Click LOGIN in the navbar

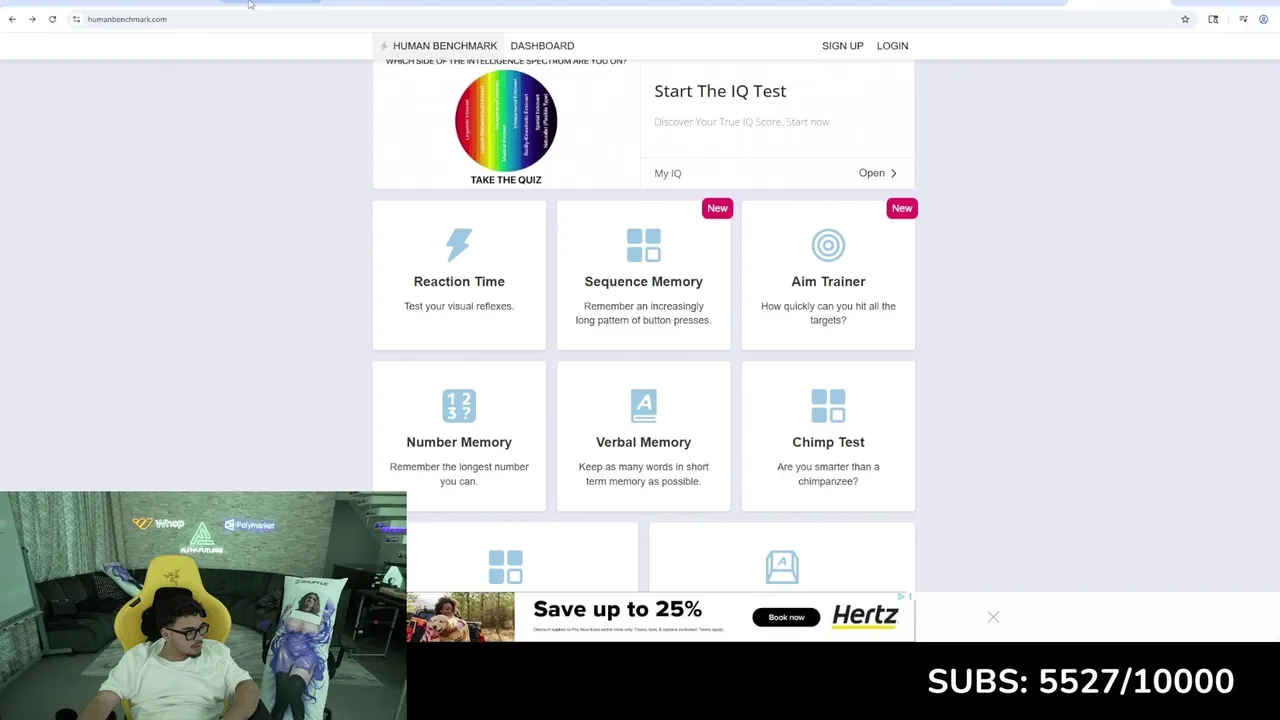coord(892,46)
